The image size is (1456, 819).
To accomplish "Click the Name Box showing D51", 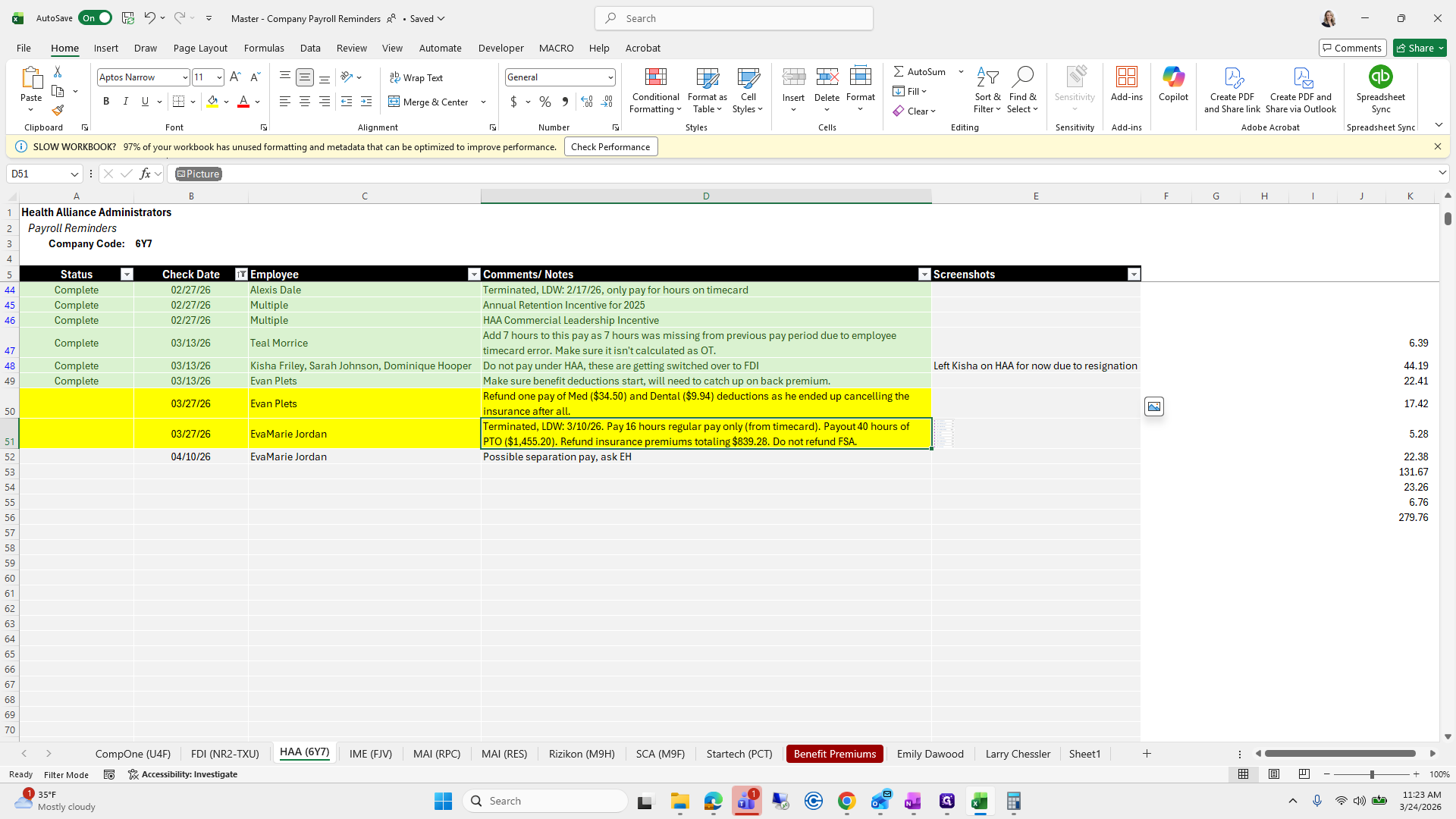I will click(38, 174).
